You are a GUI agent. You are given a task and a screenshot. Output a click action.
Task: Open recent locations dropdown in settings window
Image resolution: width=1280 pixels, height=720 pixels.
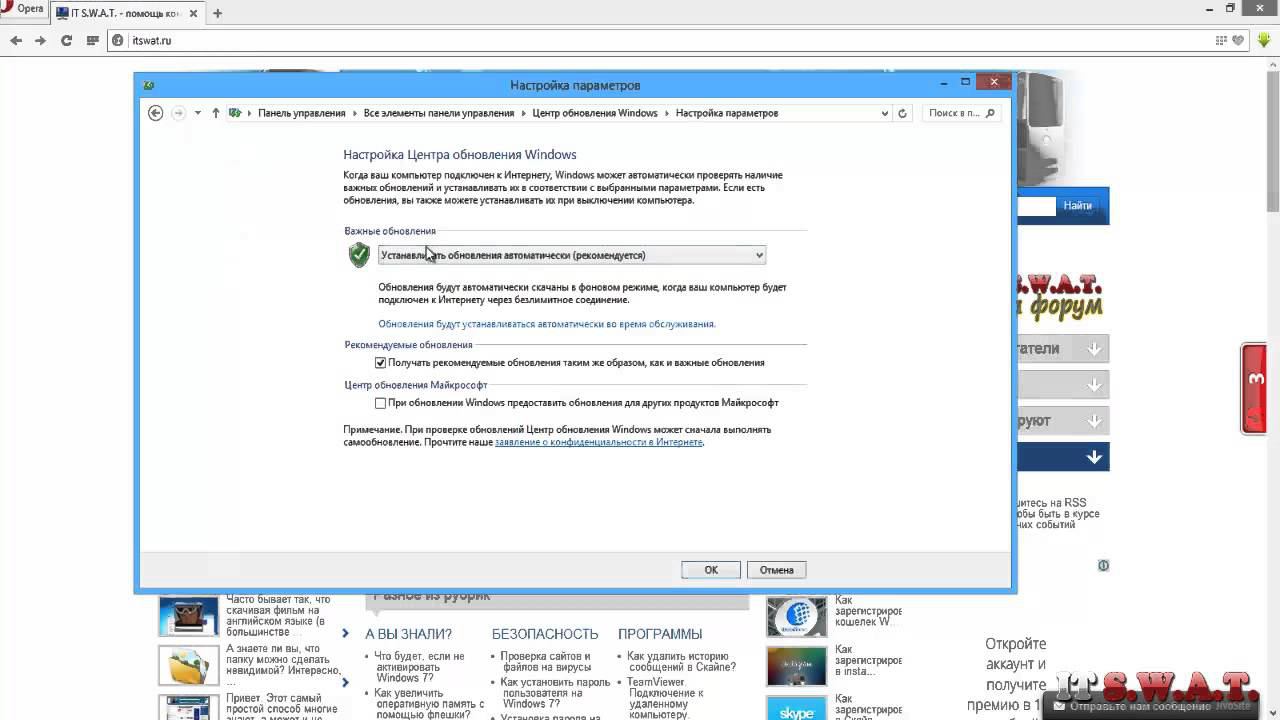198,113
